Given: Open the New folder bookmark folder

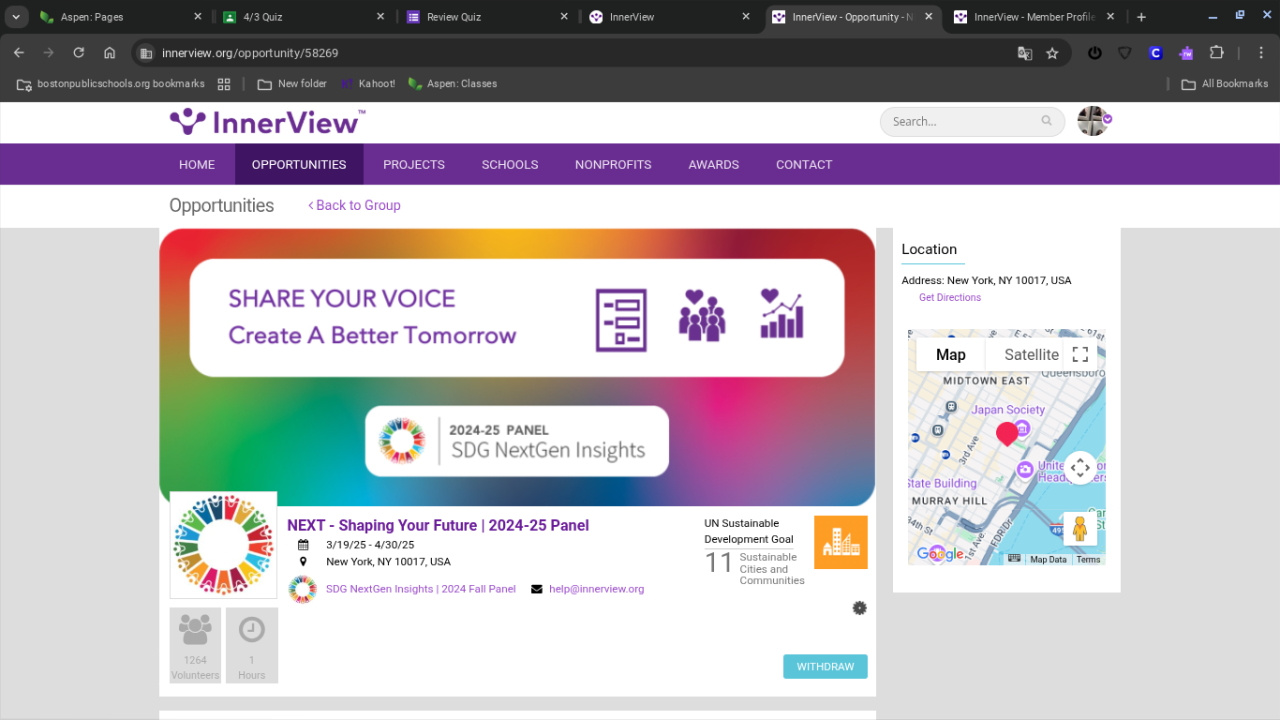Looking at the screenshot, I should click(292, 84).
